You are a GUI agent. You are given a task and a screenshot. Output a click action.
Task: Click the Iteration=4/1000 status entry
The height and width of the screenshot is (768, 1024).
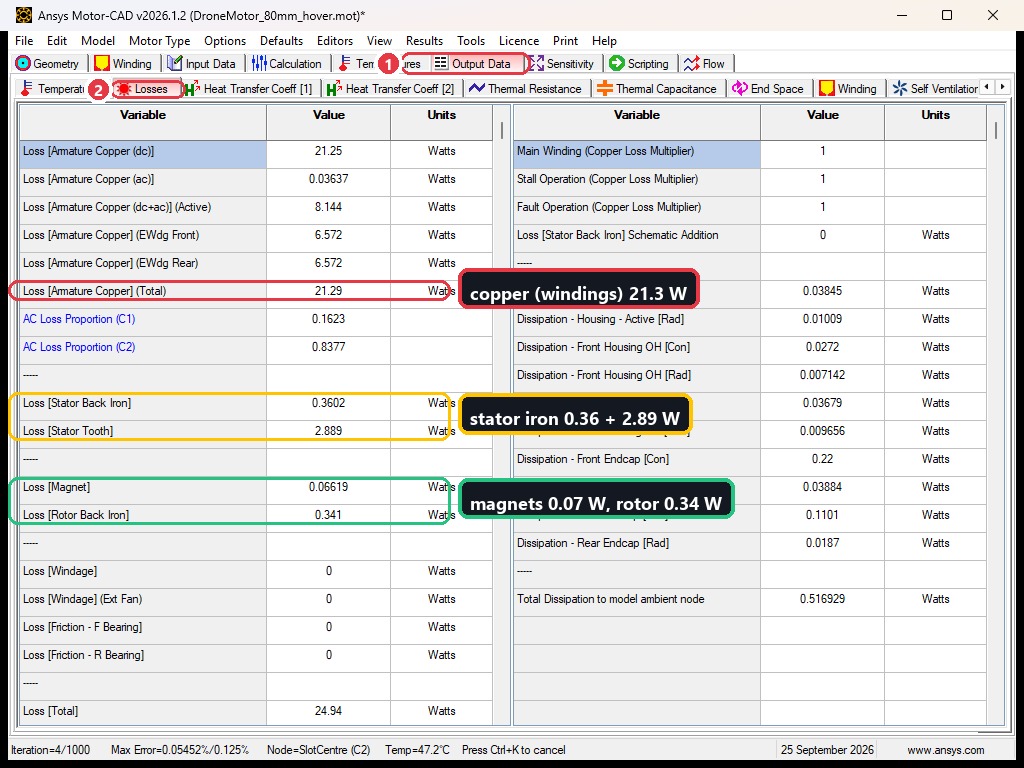pos(51,750)
